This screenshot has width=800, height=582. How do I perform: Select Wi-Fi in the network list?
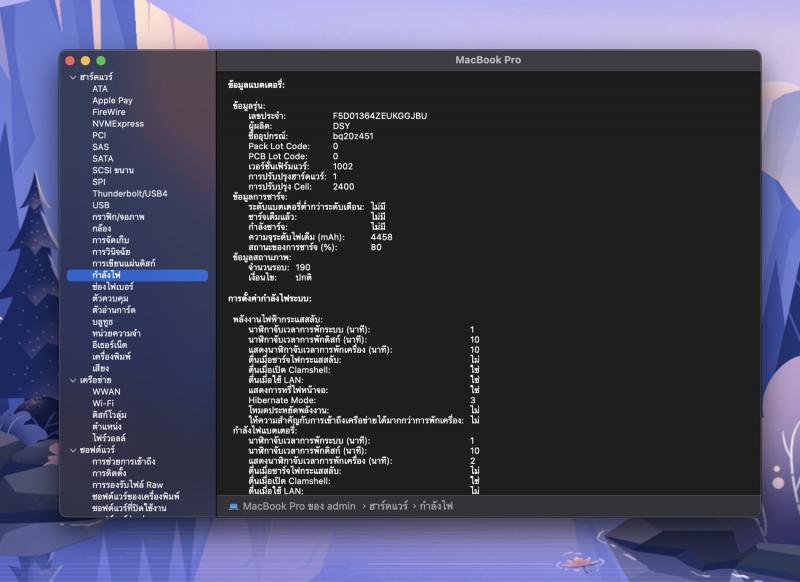click(103, 403)
